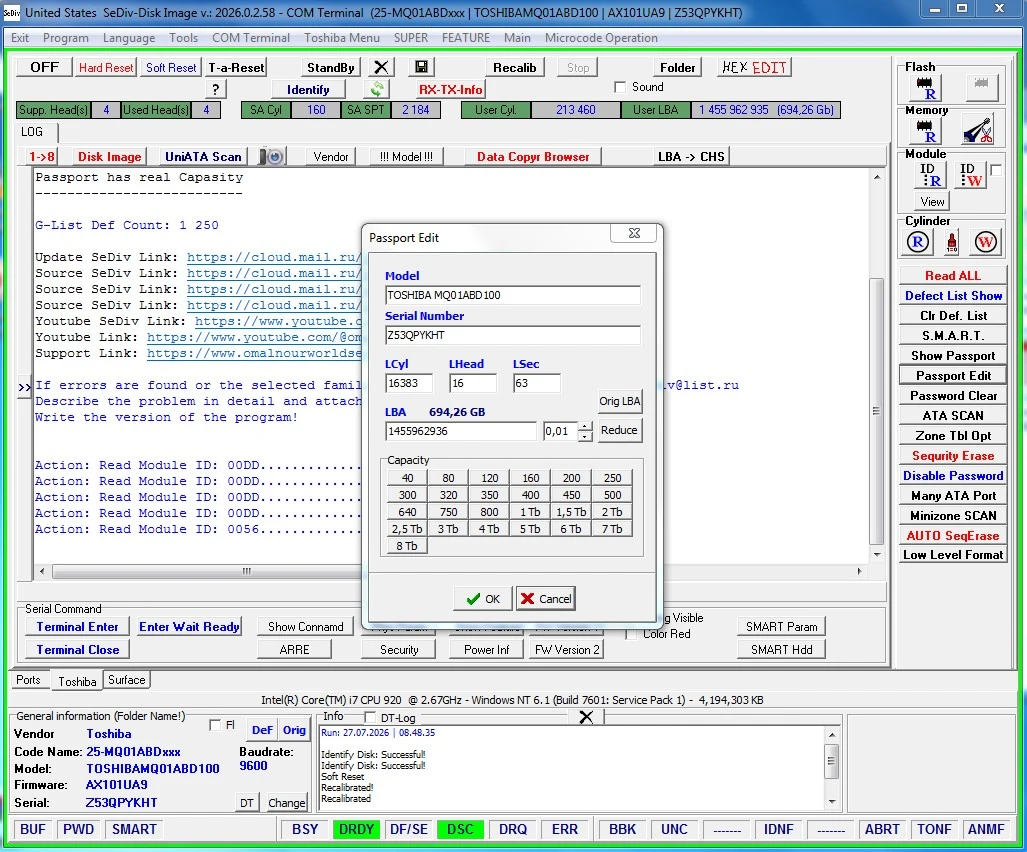Click the Module ID read icon
Screen dimensions: 1027x852
[930, 175]
